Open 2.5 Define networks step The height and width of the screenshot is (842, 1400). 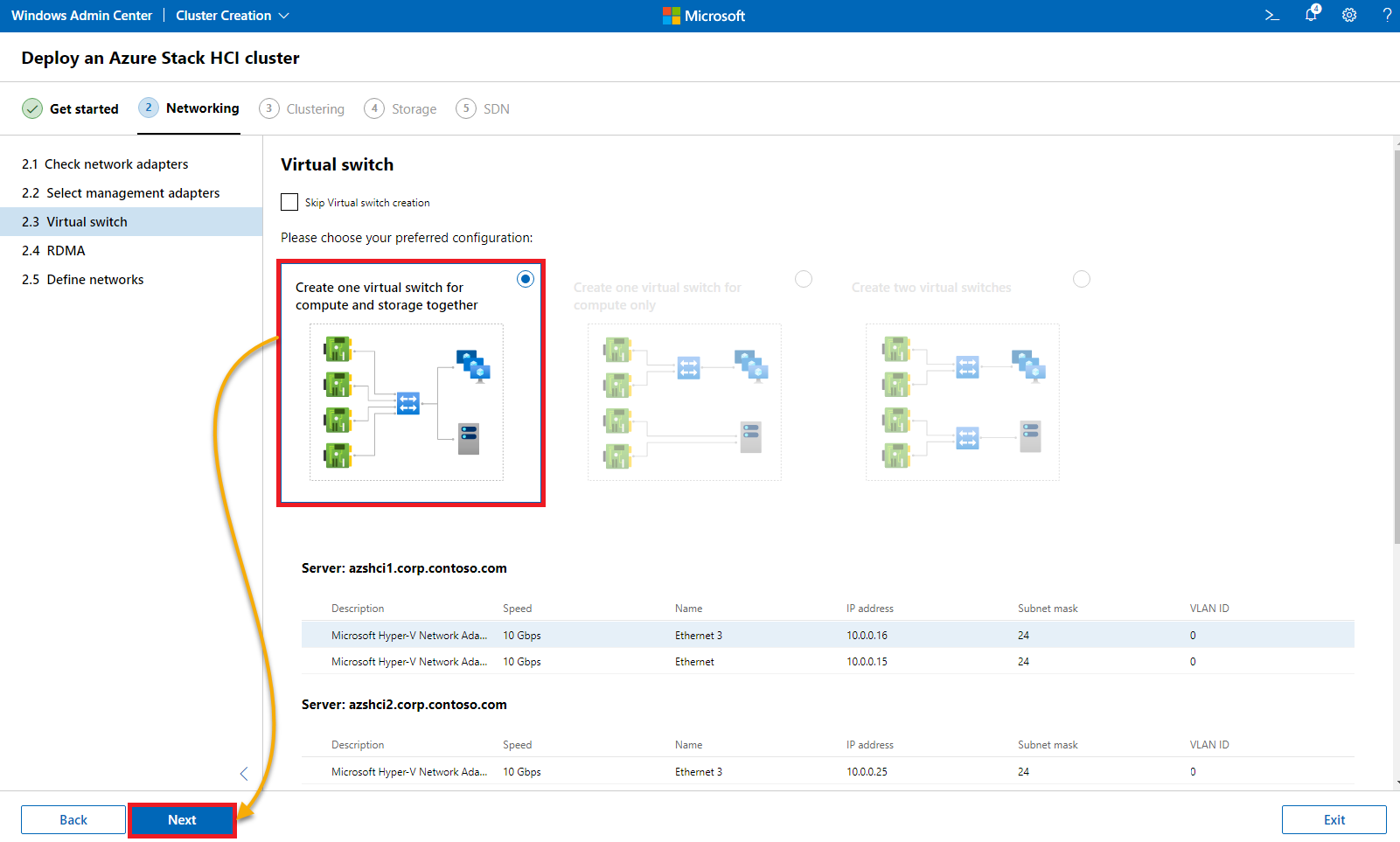point(131,280)
